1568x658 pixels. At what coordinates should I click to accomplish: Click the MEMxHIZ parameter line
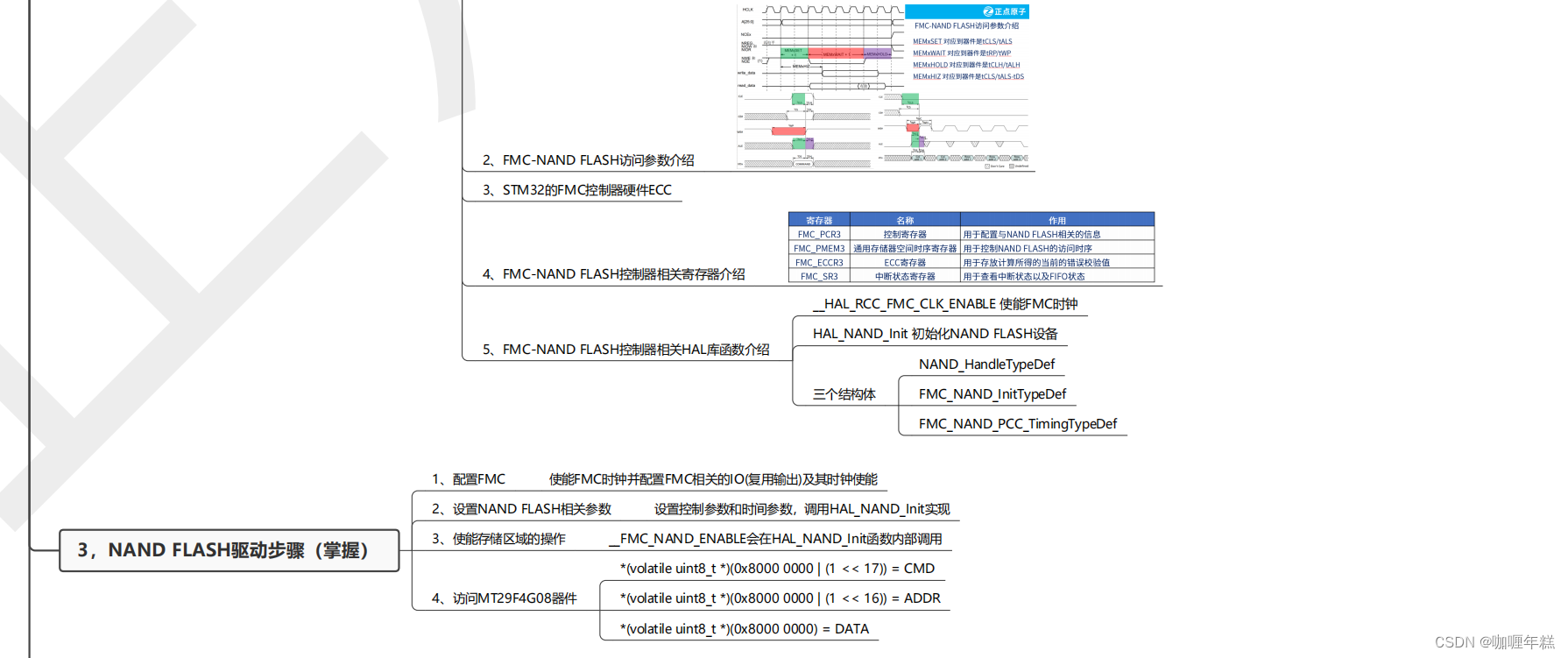coord(968,76)
